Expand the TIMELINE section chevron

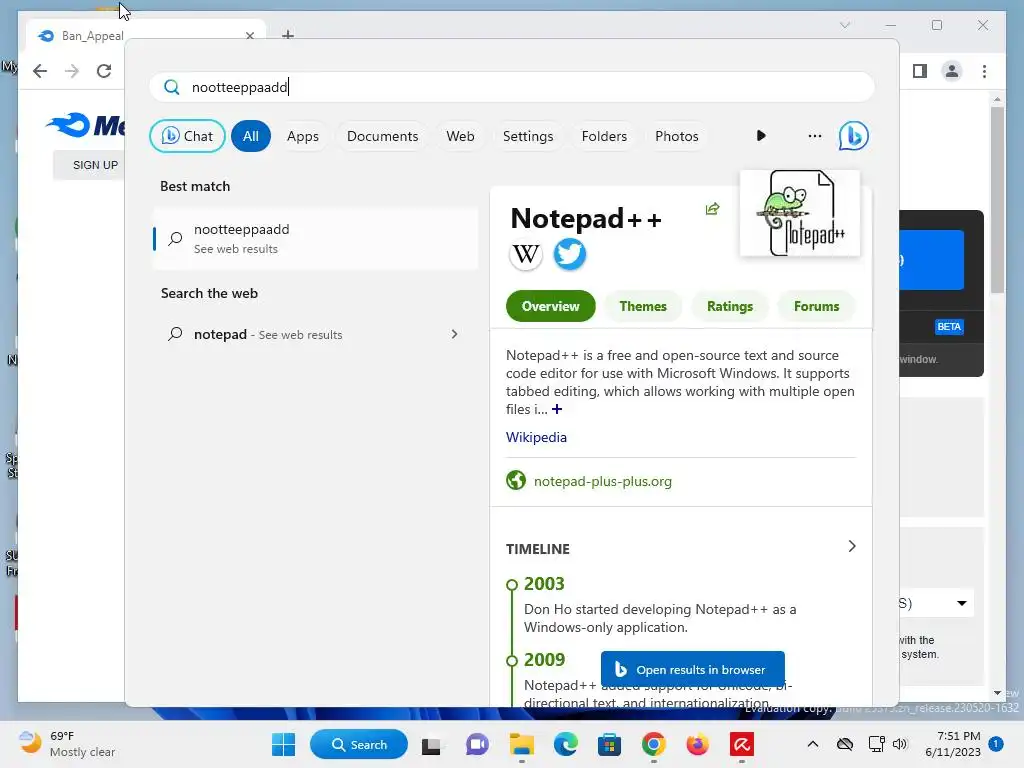[x=852, y=546]
